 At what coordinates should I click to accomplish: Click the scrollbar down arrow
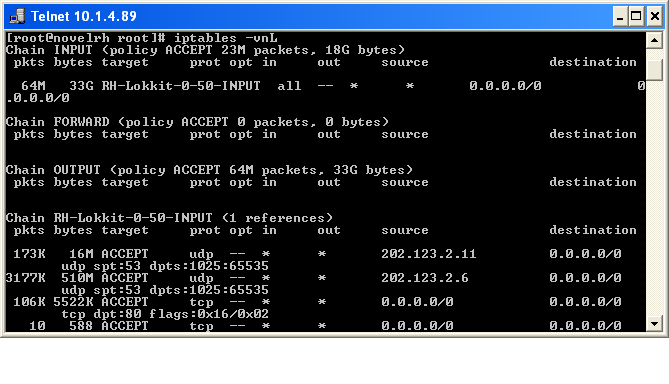654,323
